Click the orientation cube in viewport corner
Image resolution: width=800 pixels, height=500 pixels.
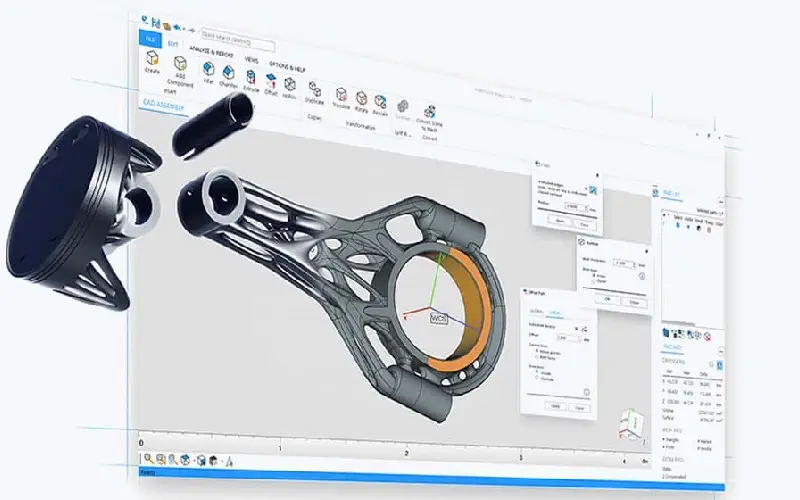pyautogui.click(x=631, y=423)
